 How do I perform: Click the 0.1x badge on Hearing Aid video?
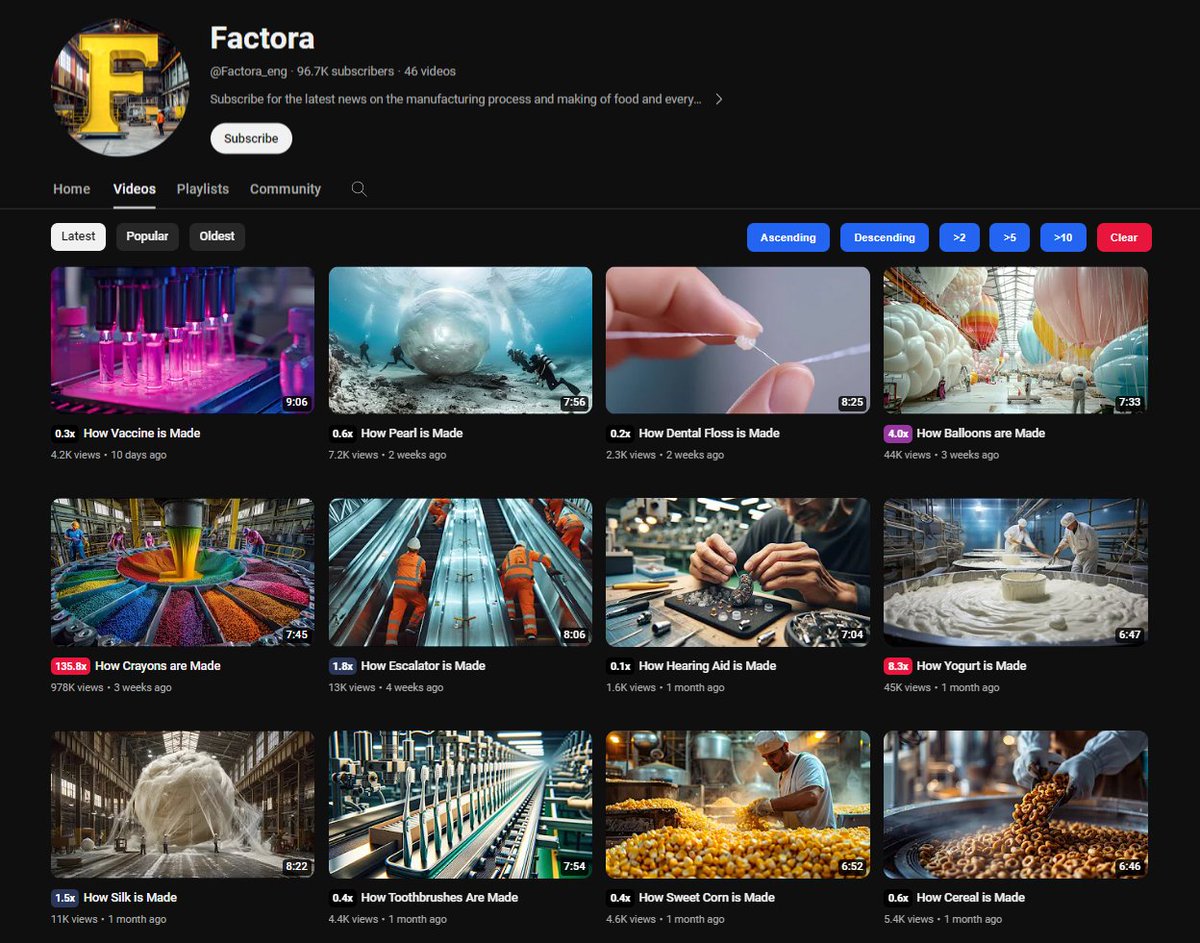click(620, 665)
